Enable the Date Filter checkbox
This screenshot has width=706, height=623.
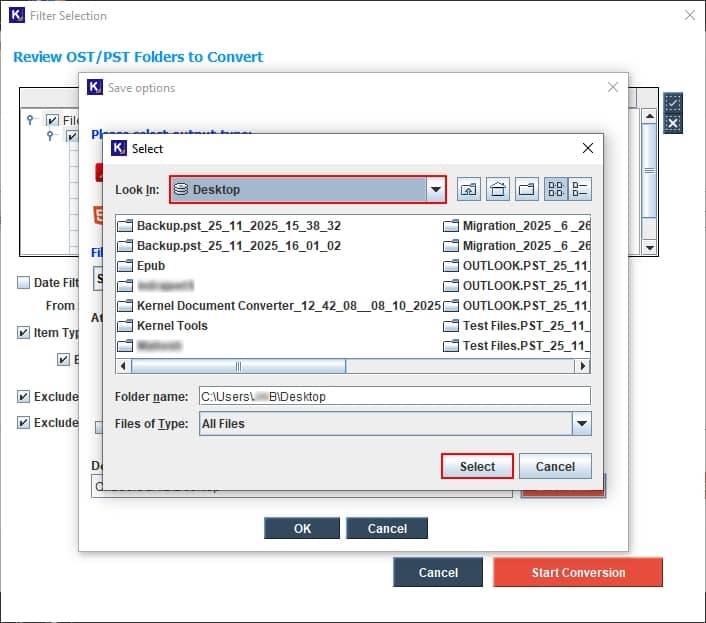[24, 283]
